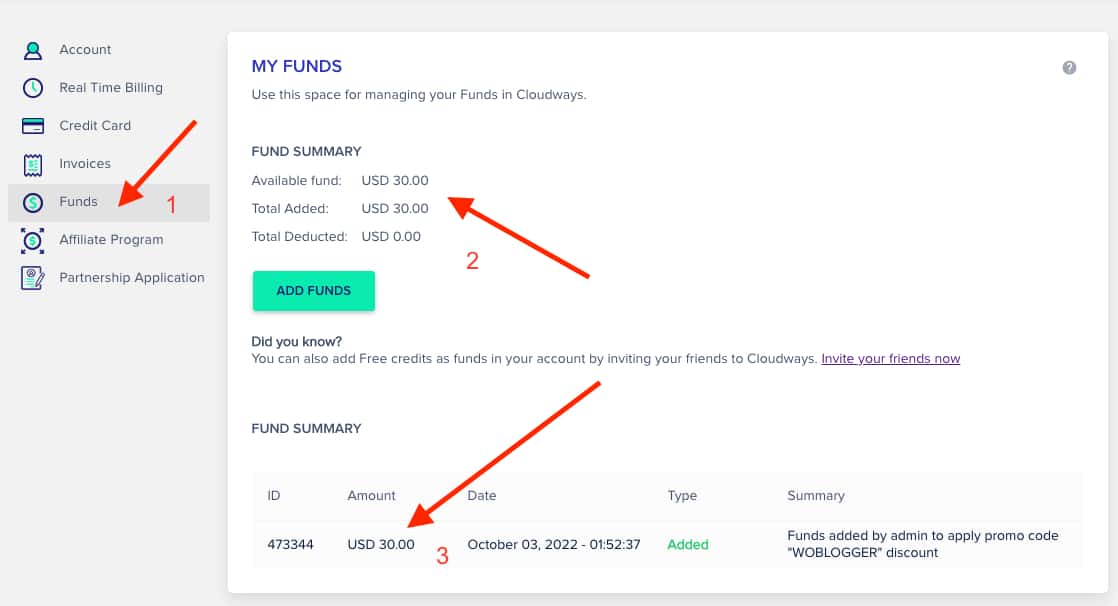Follow the Invite your friends now link

tap(890, 358)
